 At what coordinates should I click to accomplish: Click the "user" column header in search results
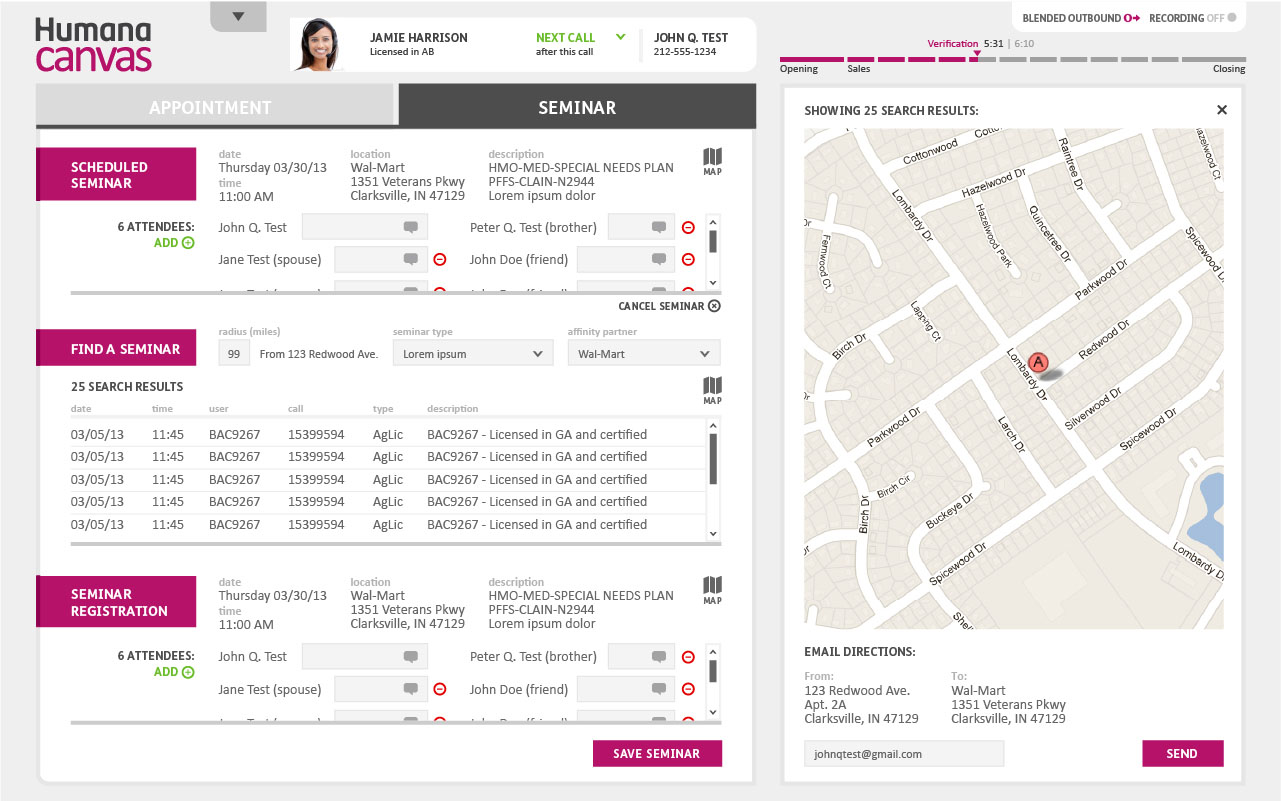219,409
